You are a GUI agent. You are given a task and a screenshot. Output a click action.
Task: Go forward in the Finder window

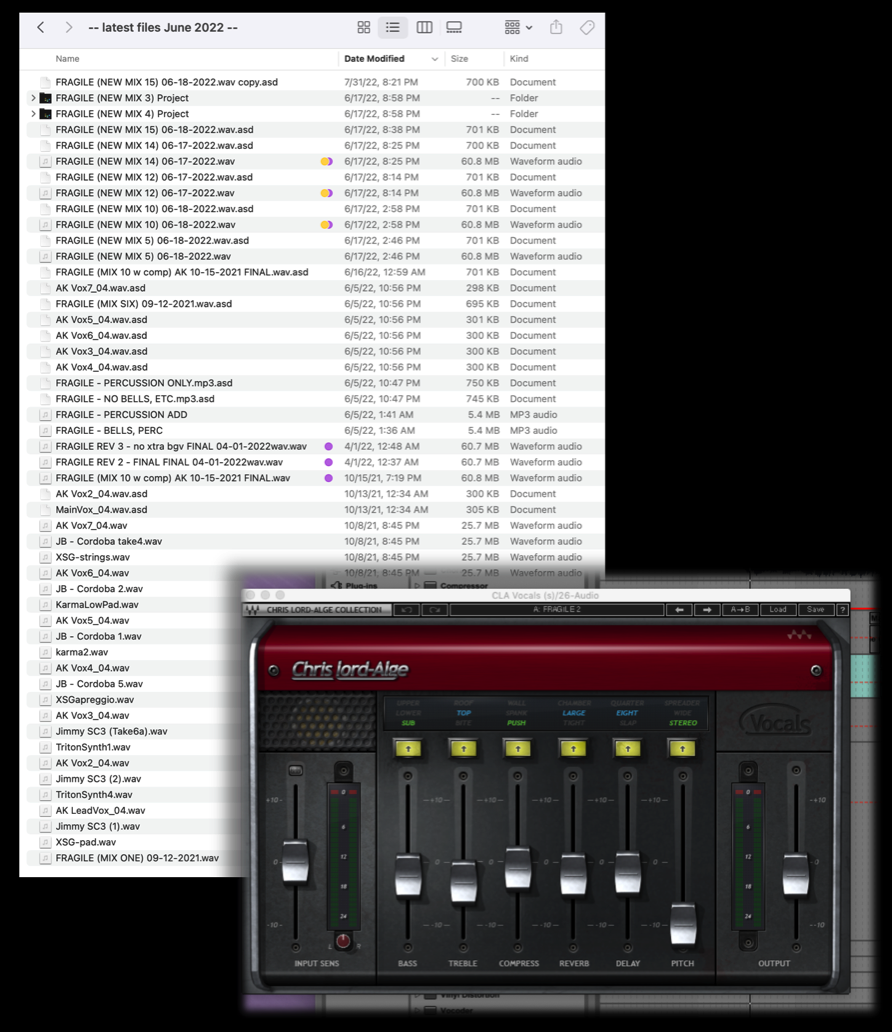(x=68, y=28)
